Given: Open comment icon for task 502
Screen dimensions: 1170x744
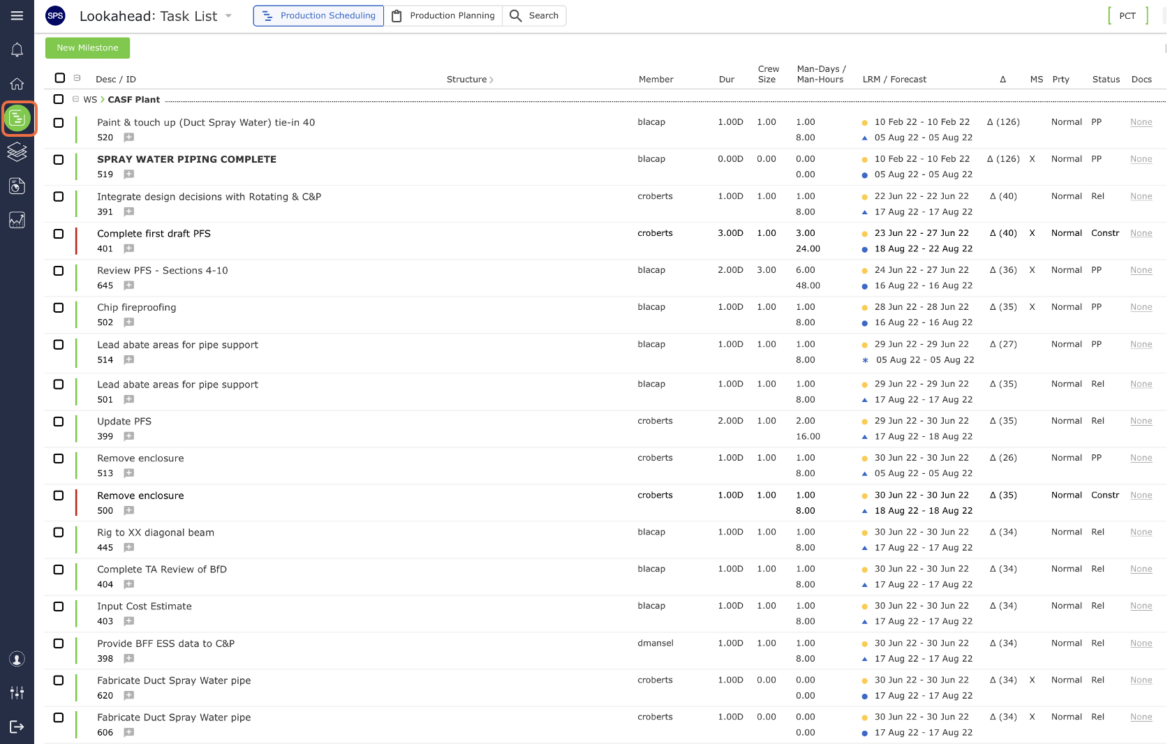Looking at the screenshot, I should tap(129, 322).
